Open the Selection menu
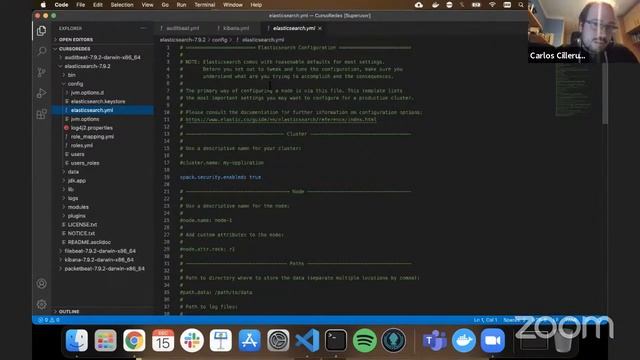Viewport: 640px width, 360px height. tap(122, 5)
